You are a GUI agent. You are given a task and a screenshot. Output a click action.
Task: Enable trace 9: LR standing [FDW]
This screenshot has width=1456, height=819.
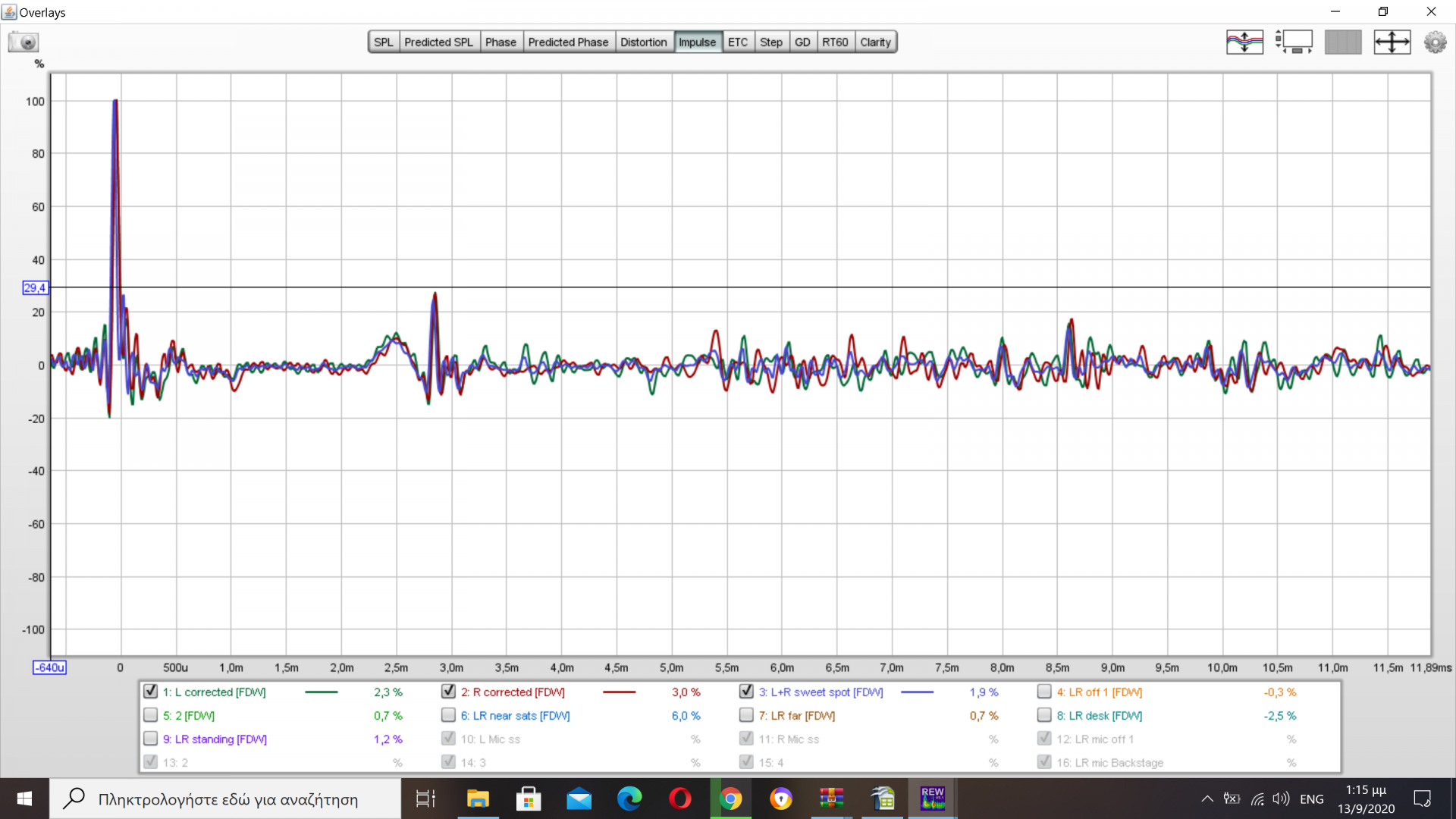(150, 739)
